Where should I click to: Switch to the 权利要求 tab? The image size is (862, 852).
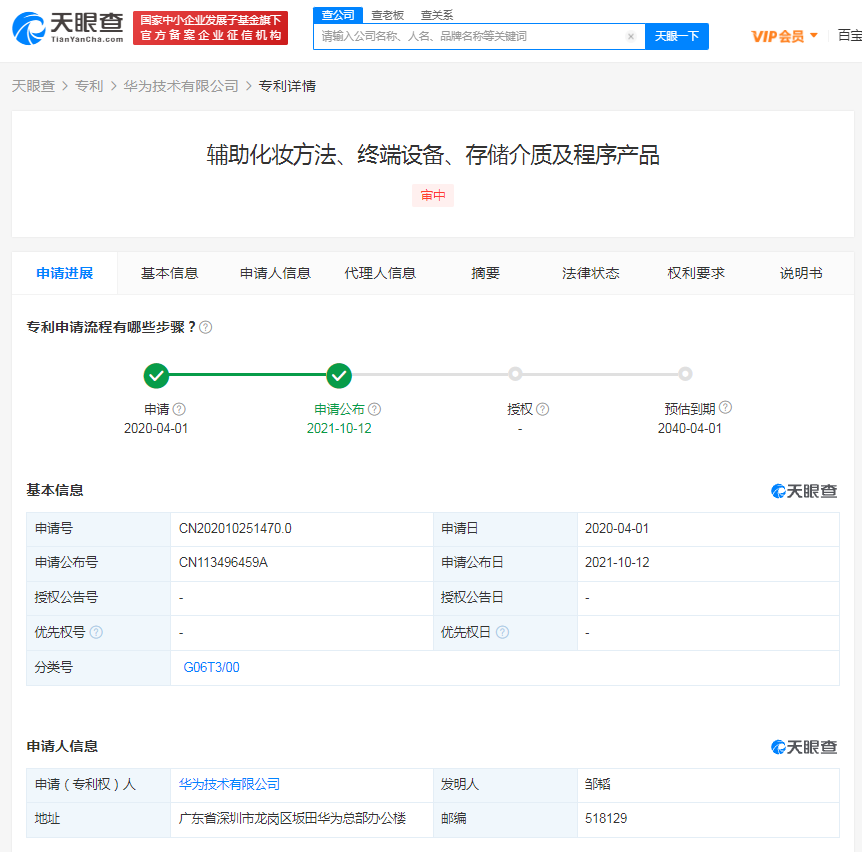696,273
